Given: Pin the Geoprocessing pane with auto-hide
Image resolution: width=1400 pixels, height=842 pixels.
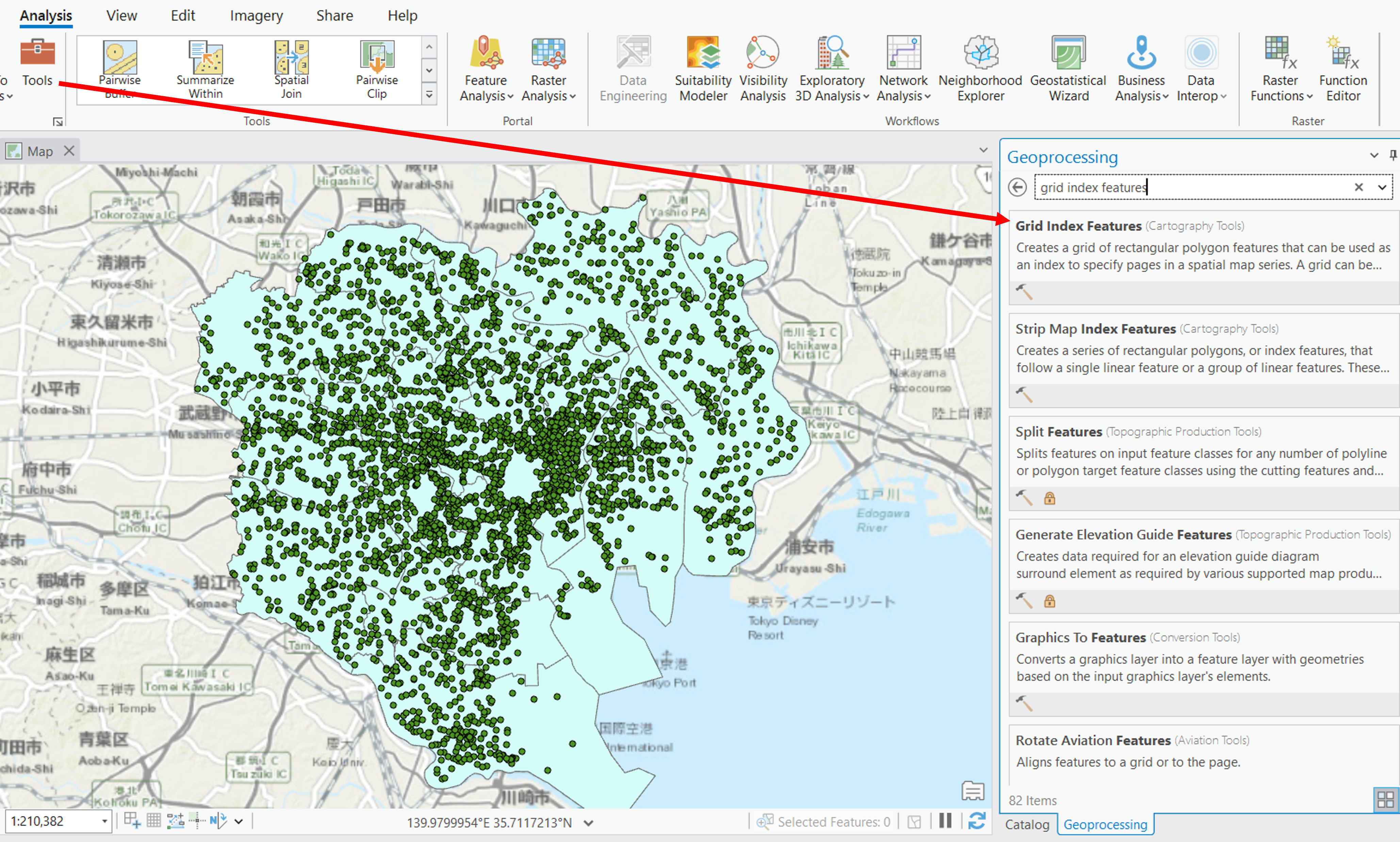Looking at the screenshot, I should pyautogui.click(x=1393, y=155).
